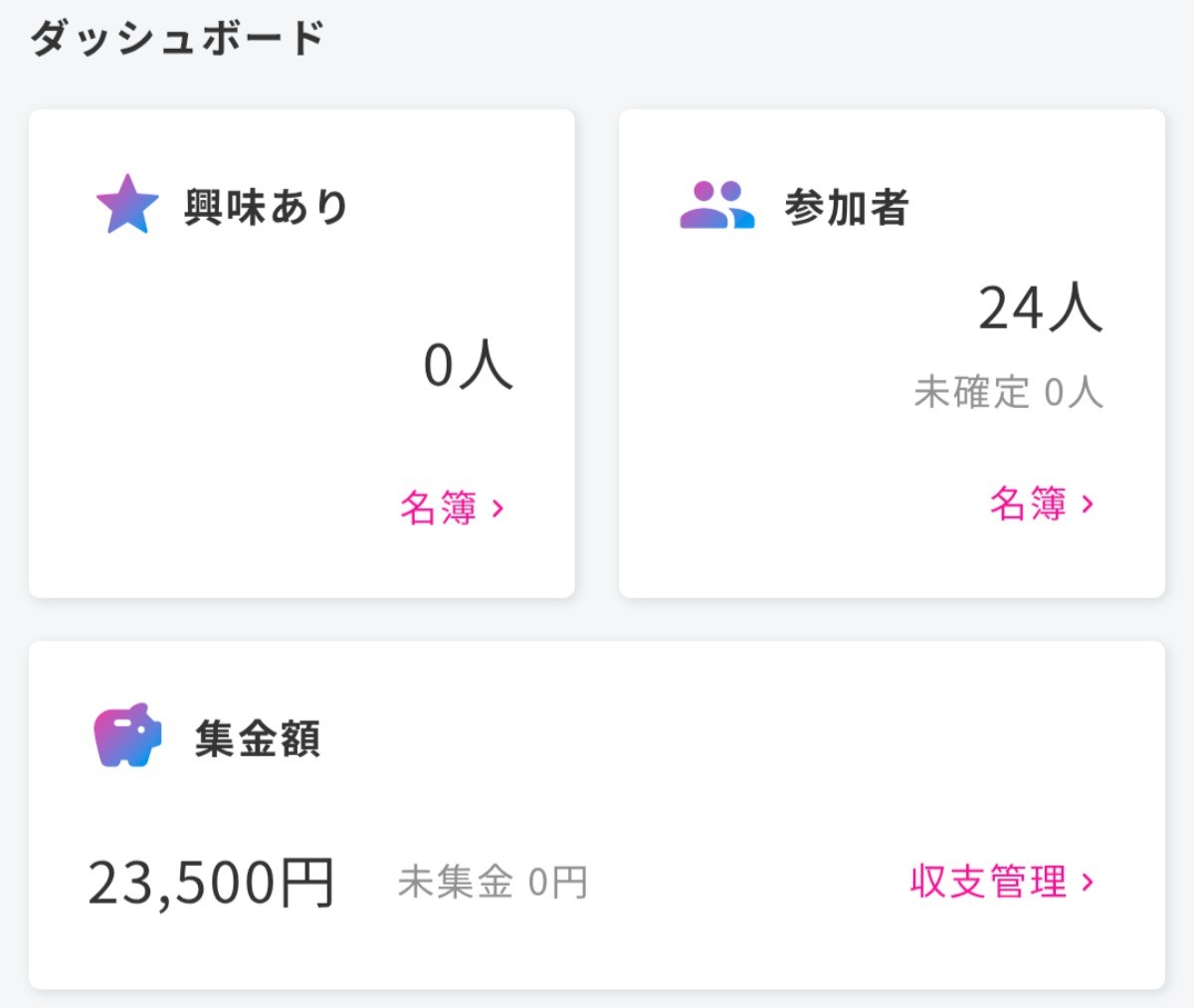Open 名簿 in the 興味あり card
Viewport: 1194px width, 1008px height.
click(439, 507)
